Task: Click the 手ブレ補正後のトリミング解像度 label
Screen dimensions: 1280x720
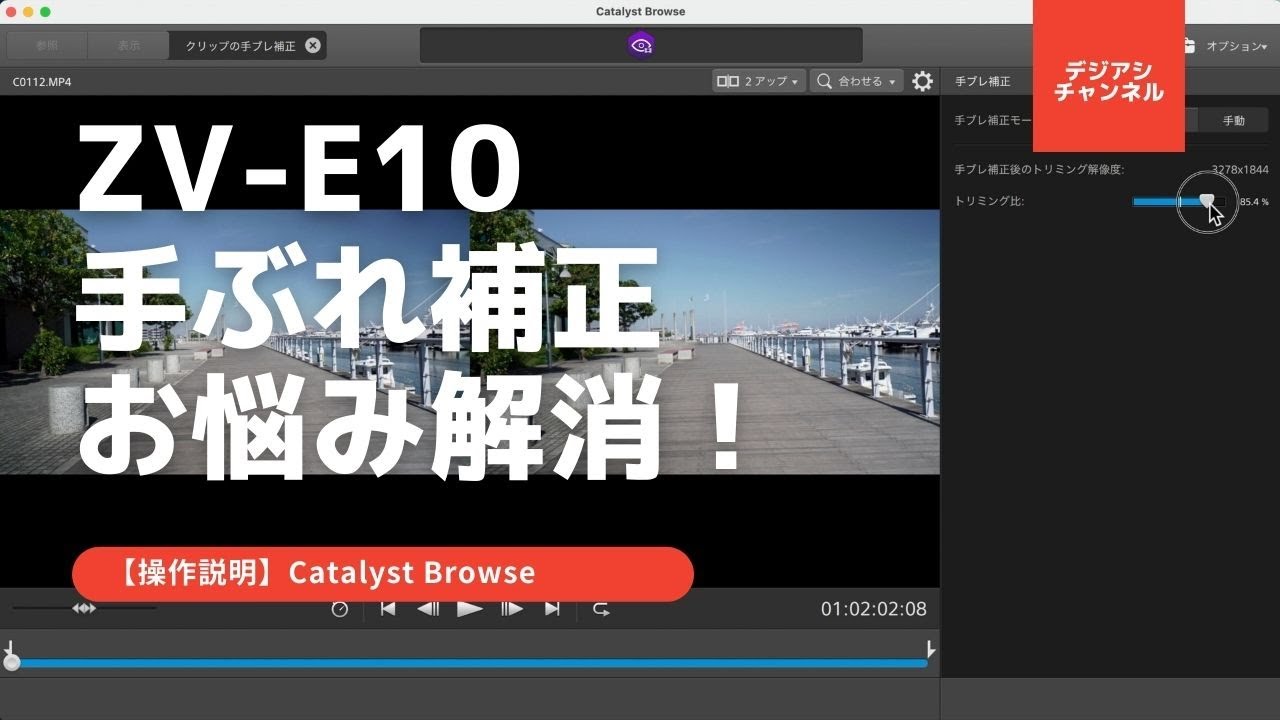Action: (x=1039, y=170)
